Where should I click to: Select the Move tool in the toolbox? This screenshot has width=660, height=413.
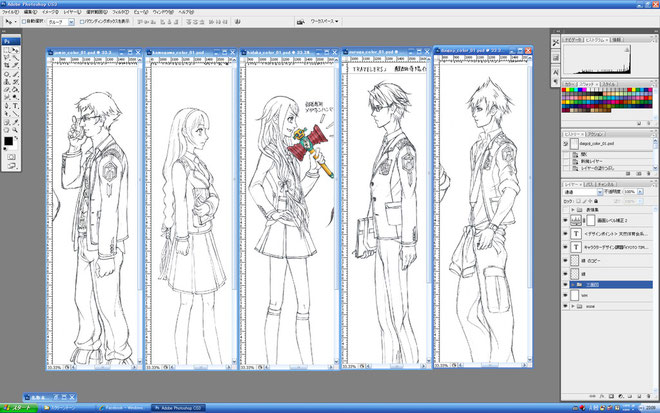tap(15, 51)
